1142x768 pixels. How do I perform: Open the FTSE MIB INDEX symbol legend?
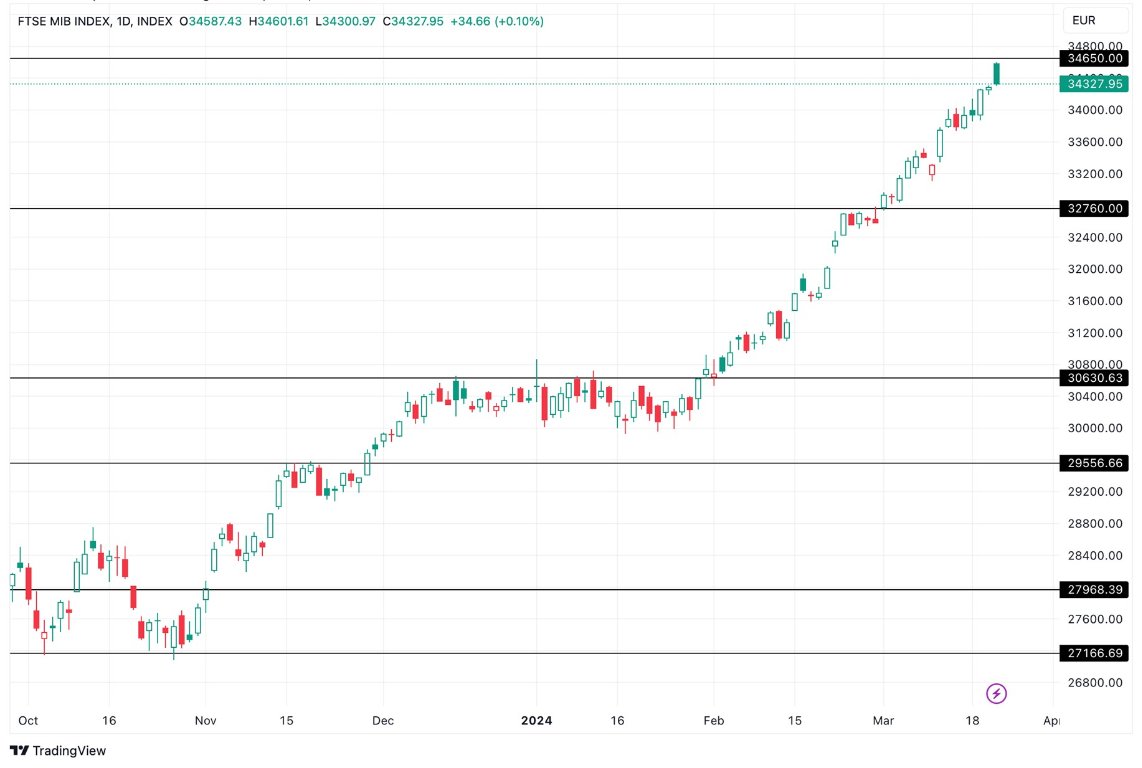[62, 19]
